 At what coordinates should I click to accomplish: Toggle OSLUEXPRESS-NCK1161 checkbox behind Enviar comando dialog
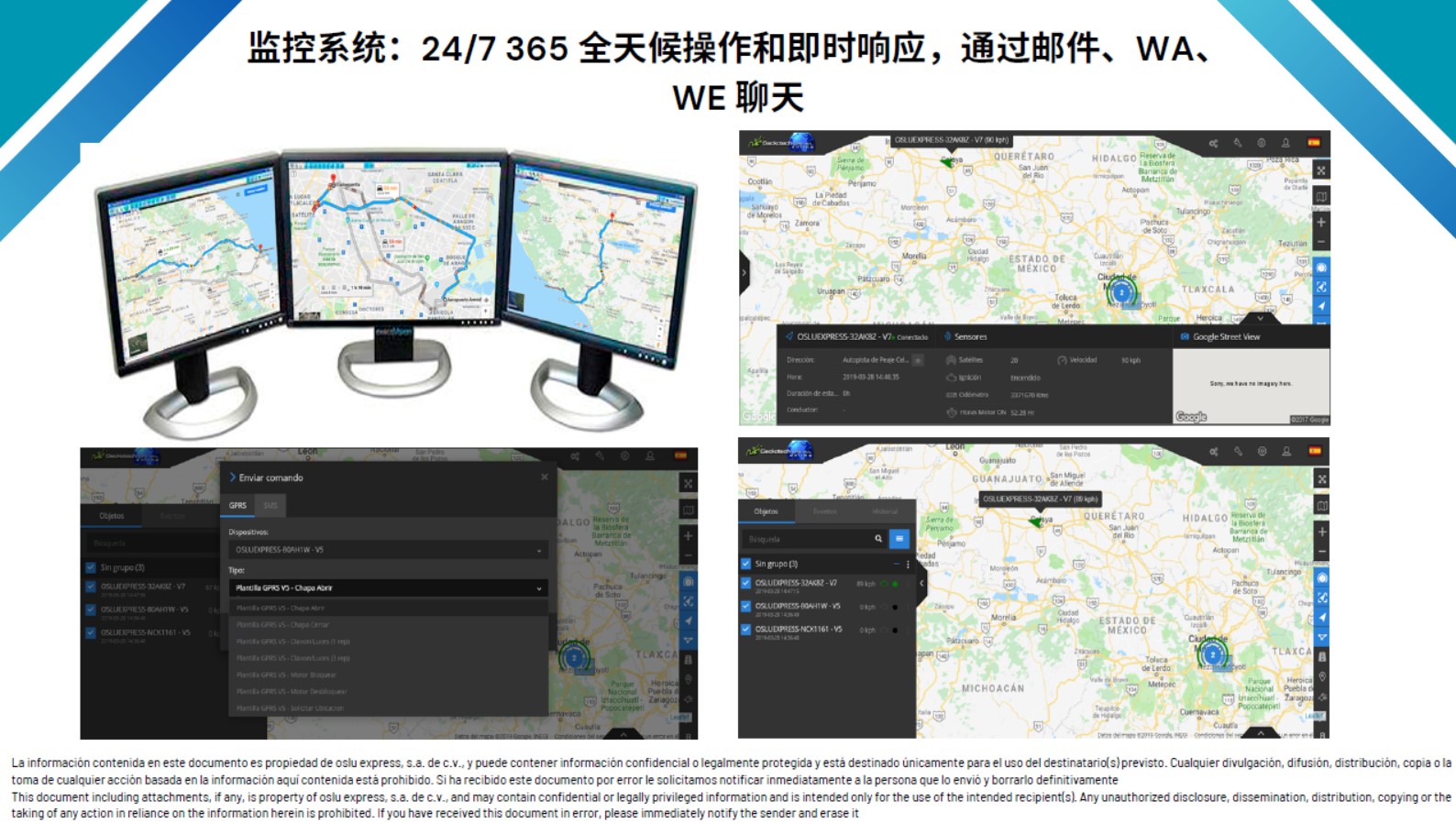coord(91,632)
